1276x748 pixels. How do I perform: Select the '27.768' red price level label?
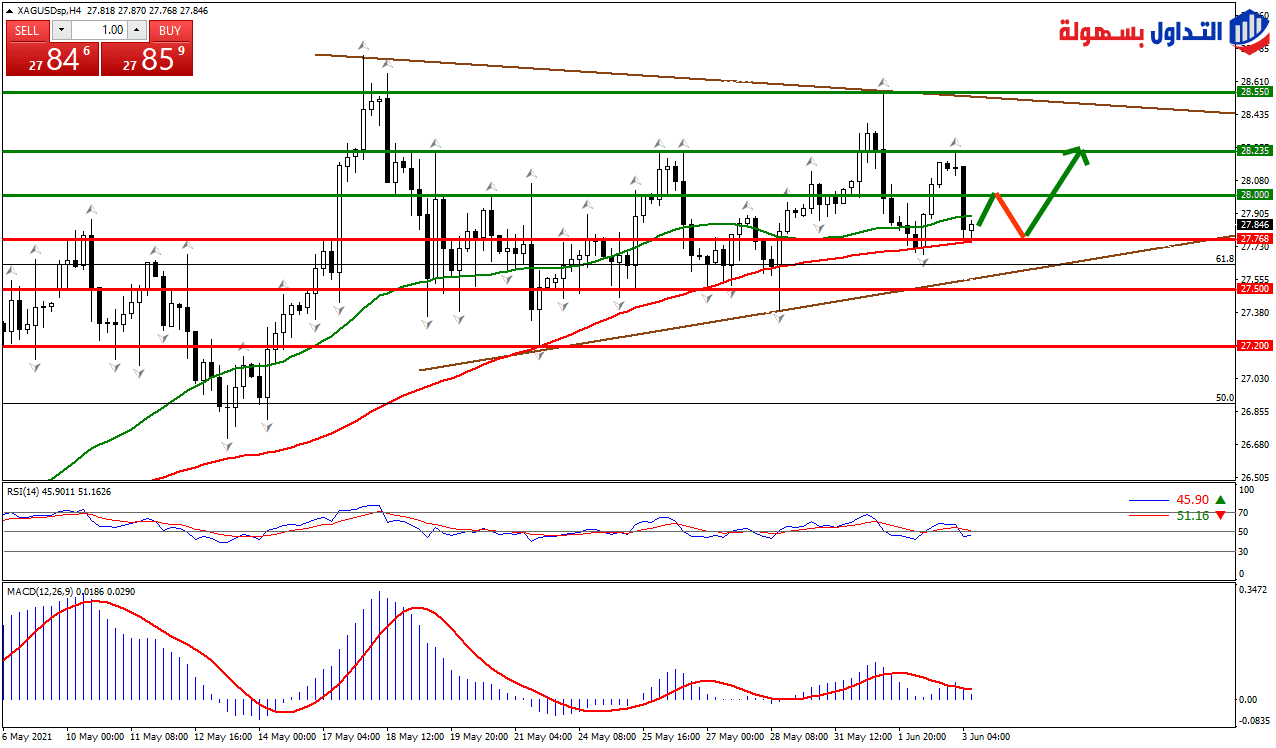pyautogui.click(x=1254, y=239)
